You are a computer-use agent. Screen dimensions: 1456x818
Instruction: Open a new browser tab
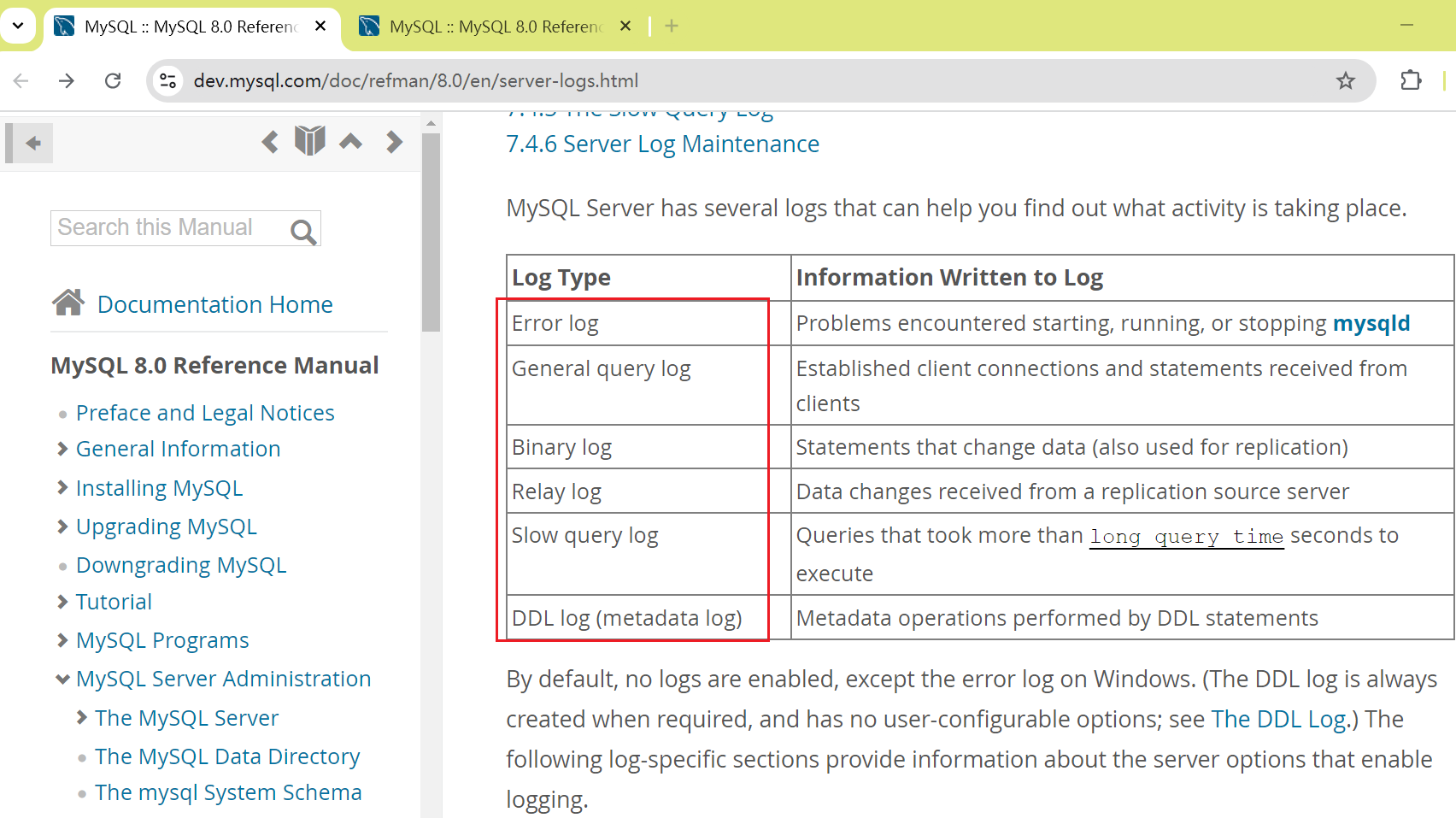(672, 26)
